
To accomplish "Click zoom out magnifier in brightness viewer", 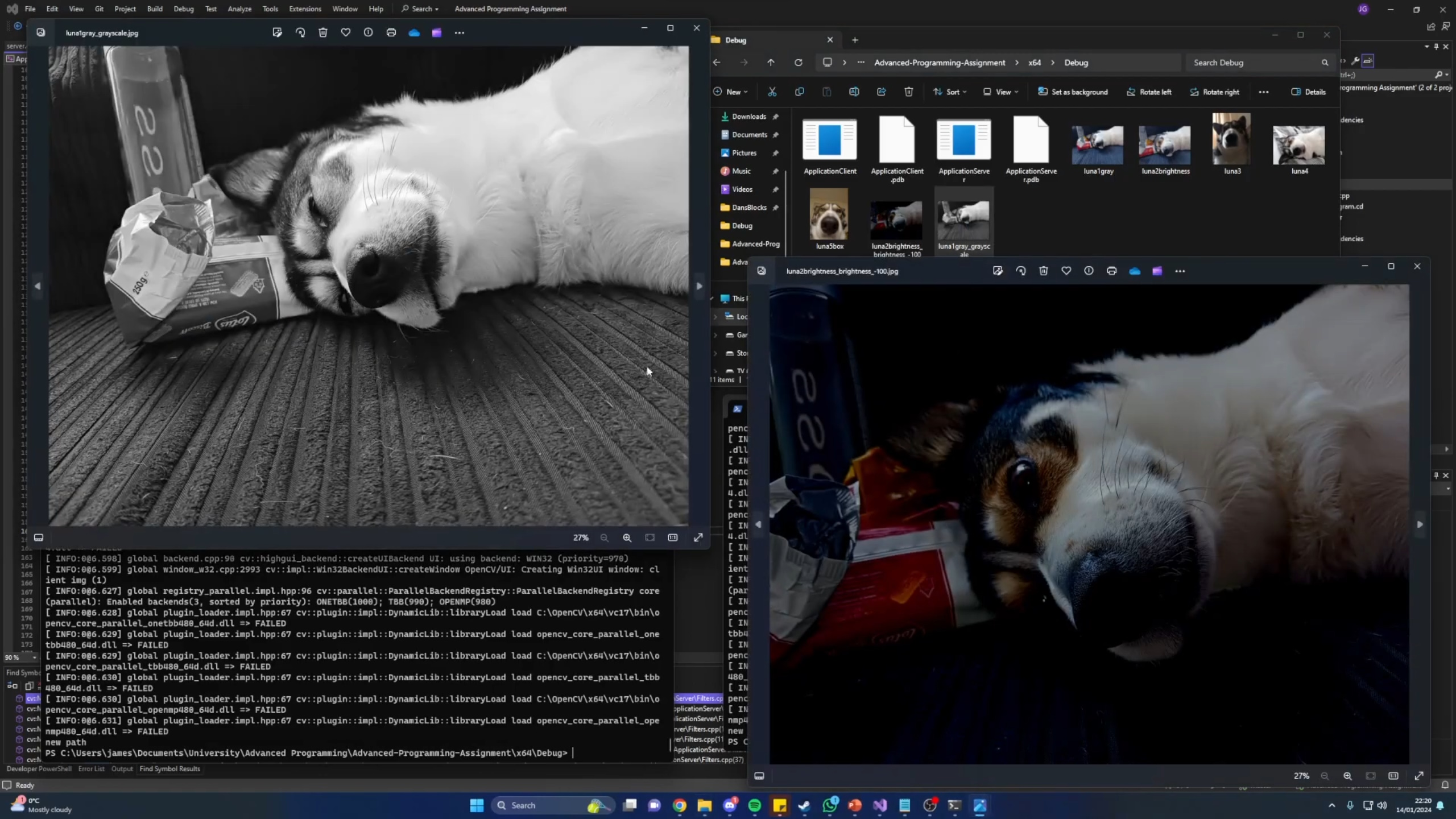I will tap(1325, 776).
